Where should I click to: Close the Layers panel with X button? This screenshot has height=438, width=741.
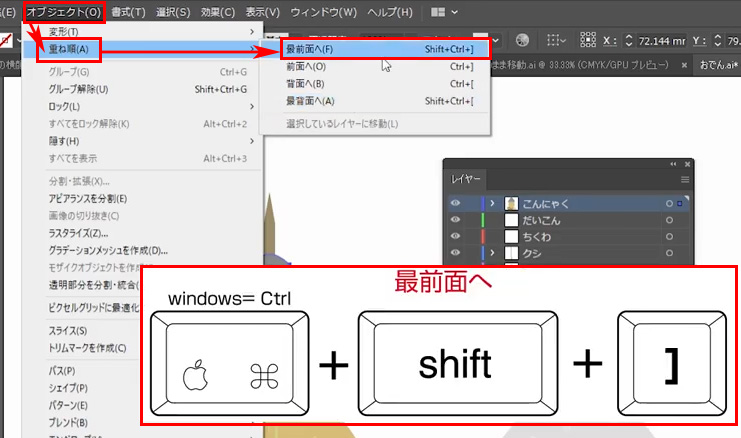687,164
